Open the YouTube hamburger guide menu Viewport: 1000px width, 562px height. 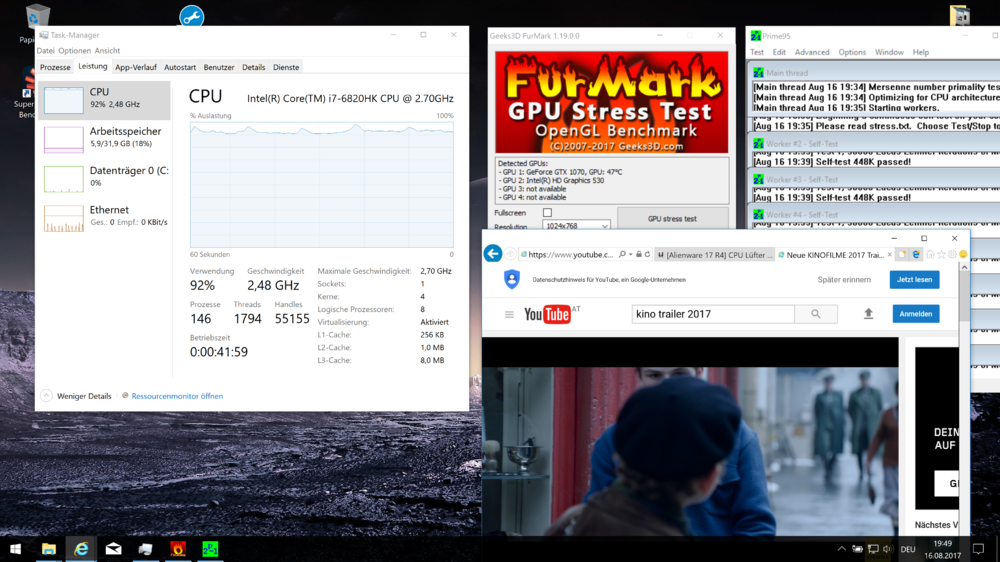tap(509, 314)
